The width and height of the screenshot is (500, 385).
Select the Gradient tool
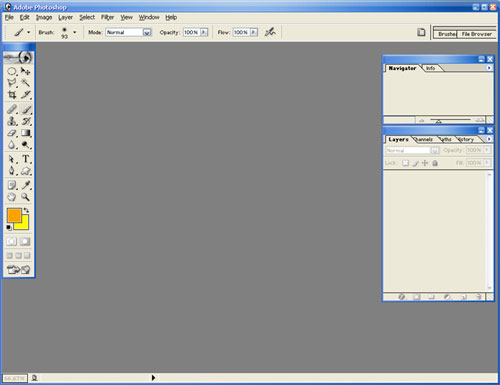coord(26,133)
